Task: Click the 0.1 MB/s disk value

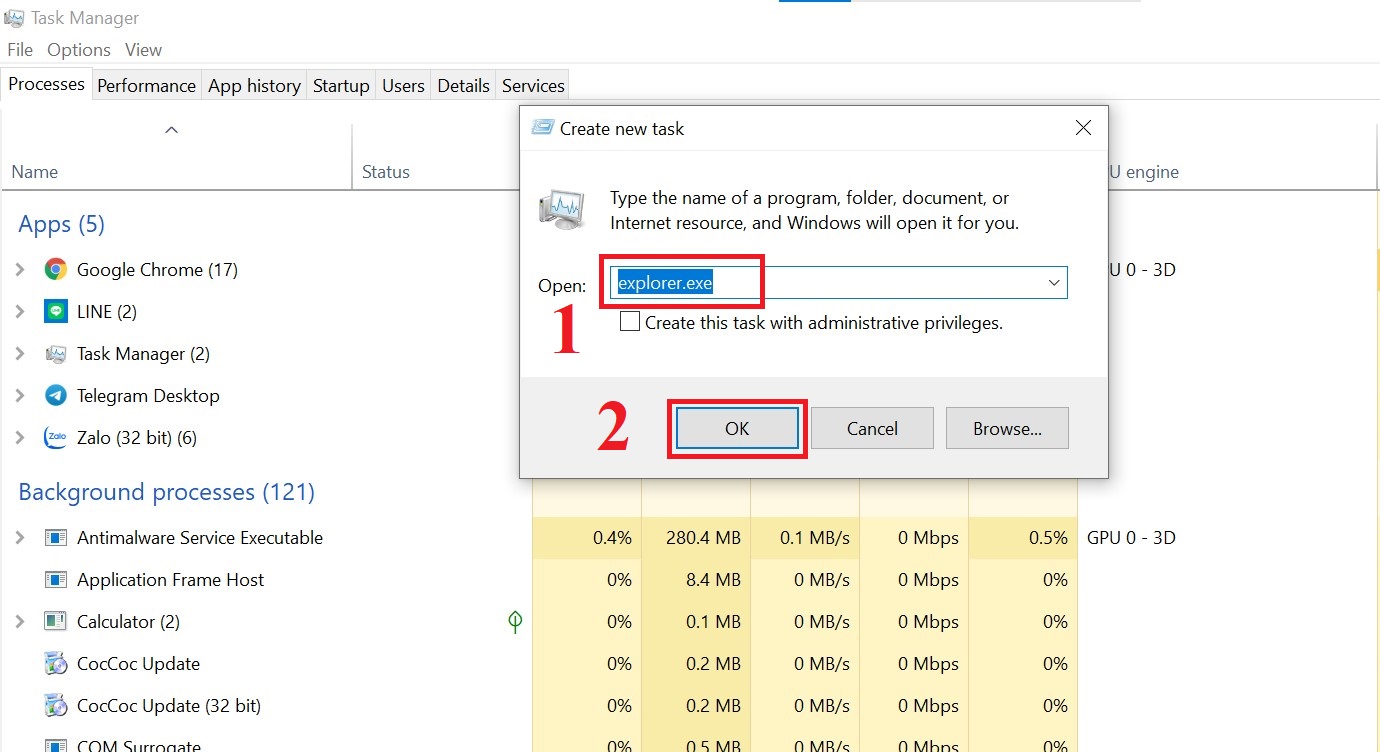Action: point(815,537)
